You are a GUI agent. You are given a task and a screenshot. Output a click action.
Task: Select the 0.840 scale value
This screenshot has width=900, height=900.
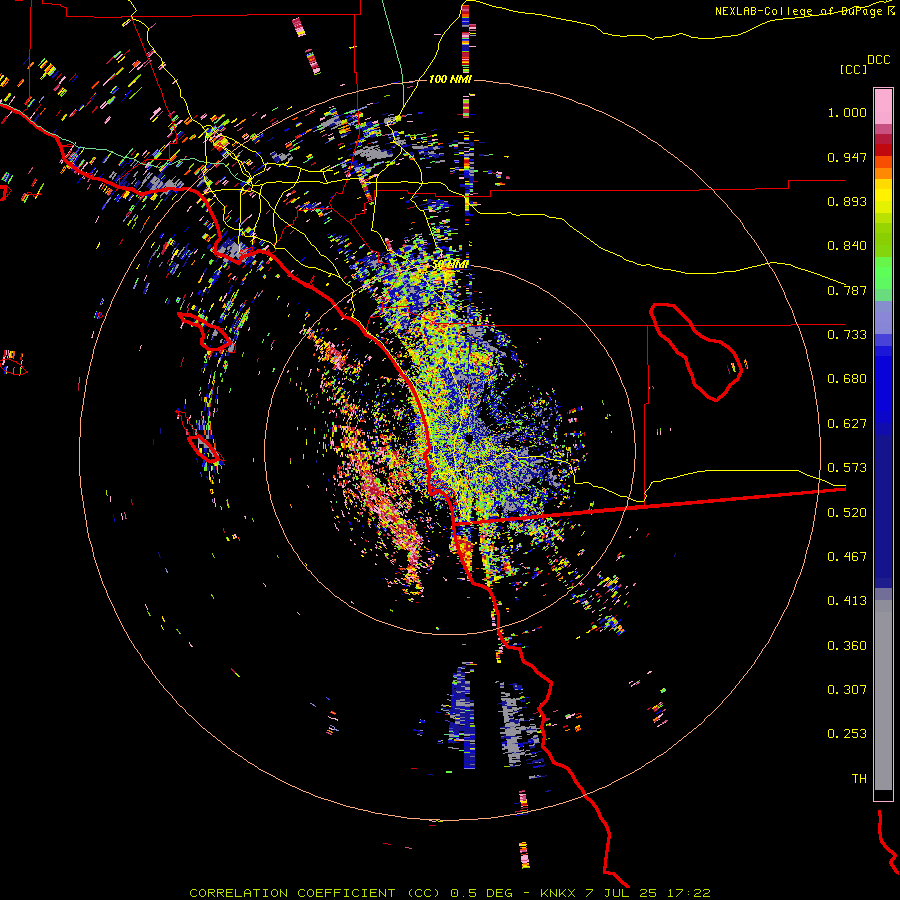click(x=847, y=246)
